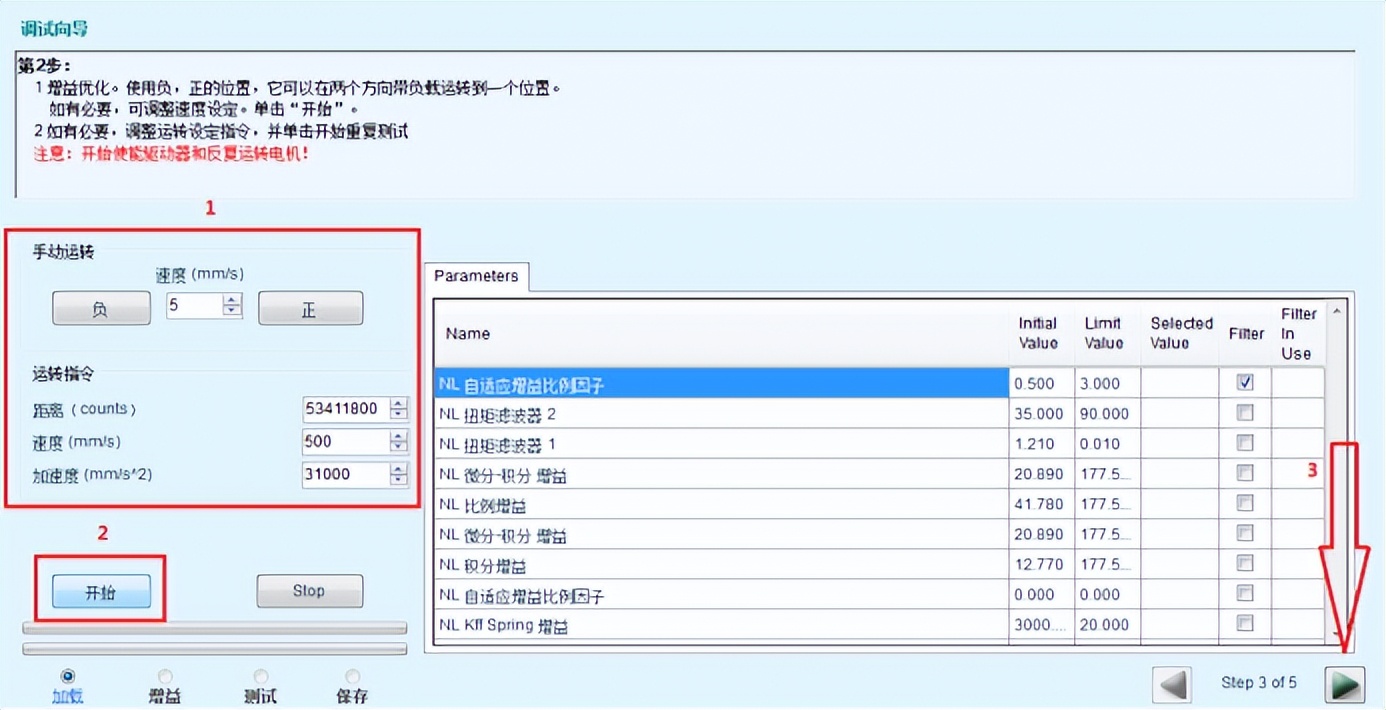This screenshot has width=1386, height=710.
Task: Check Filter for NL 扭矩滤波器 2
Action: point(1245,412)
